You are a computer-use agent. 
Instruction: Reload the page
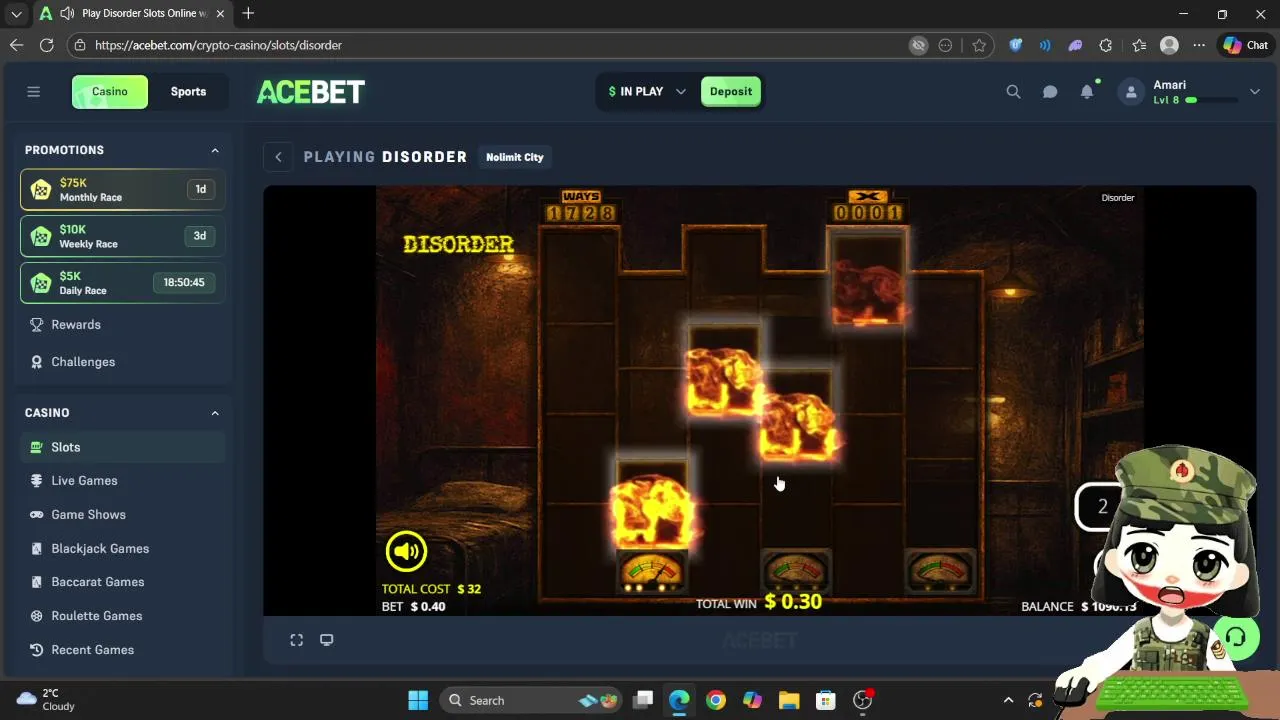tap(46, 45)
